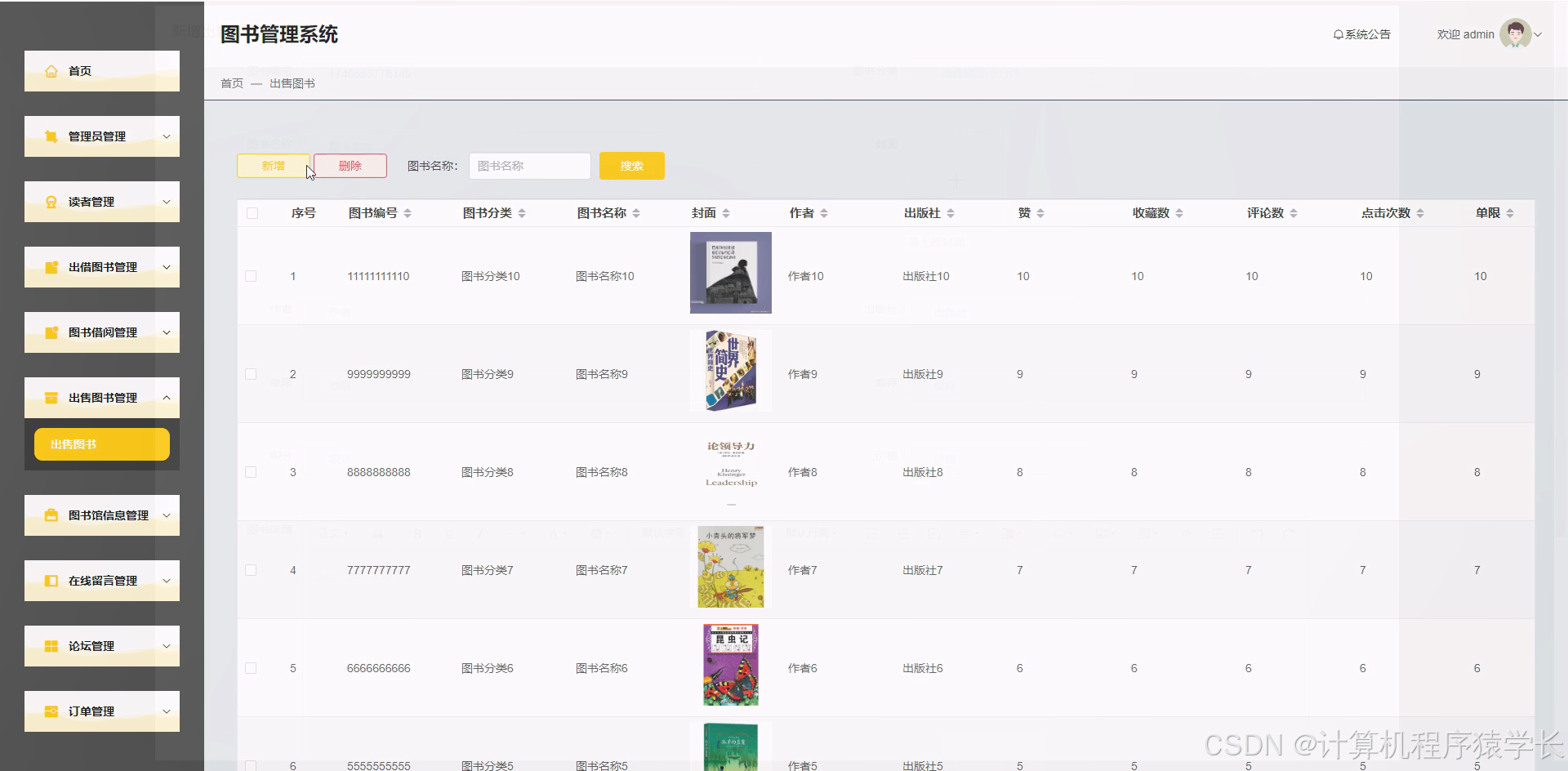Screen dimensions: 1568x771
Task: Click the 图书馆信息管理 sidebar icon
Action: pos(51,515)
